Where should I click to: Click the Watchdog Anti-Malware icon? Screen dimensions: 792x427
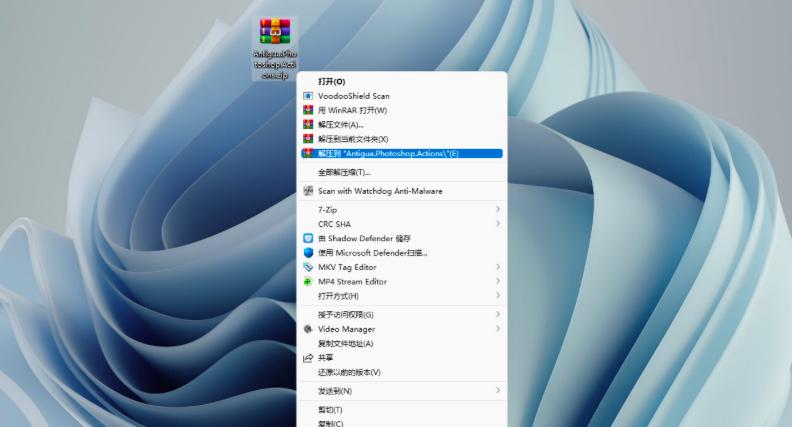[308, 191]
